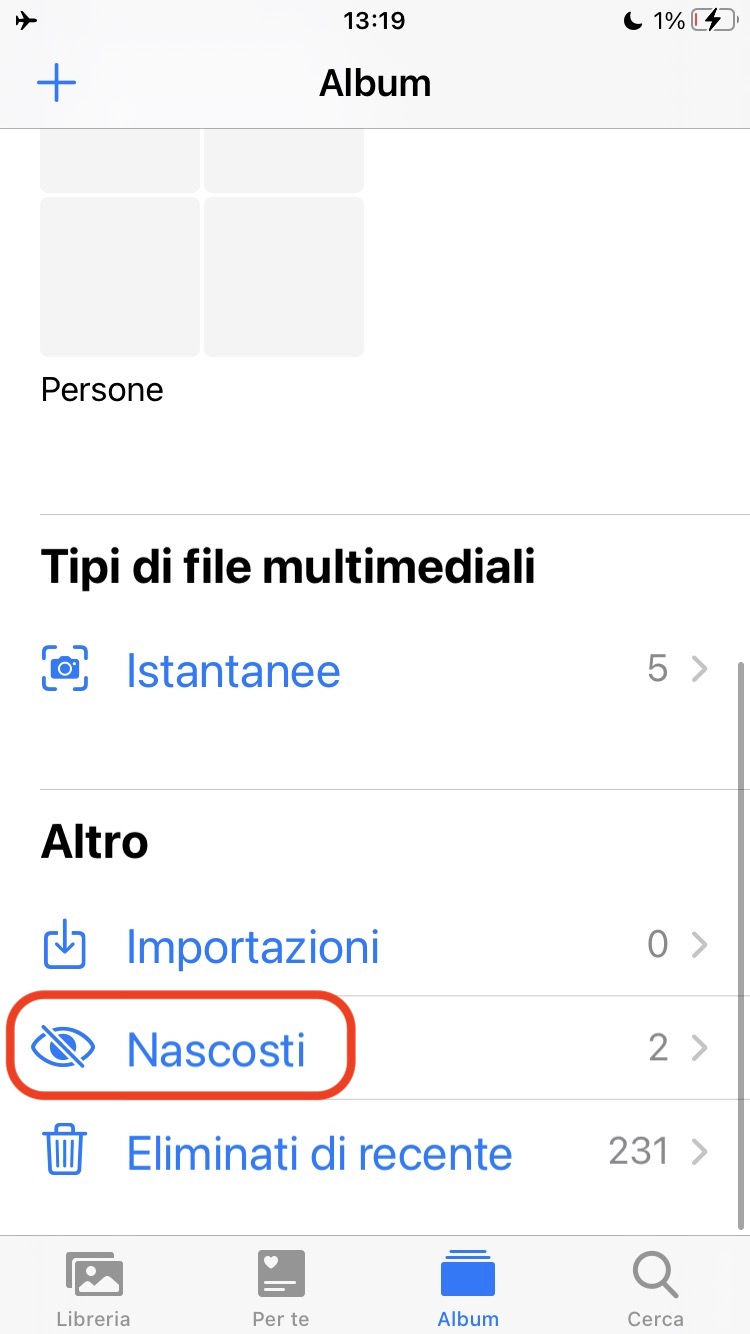Open Eliminati di recente chevron
Screen dimensions: 750x1334
[700, 1152]
